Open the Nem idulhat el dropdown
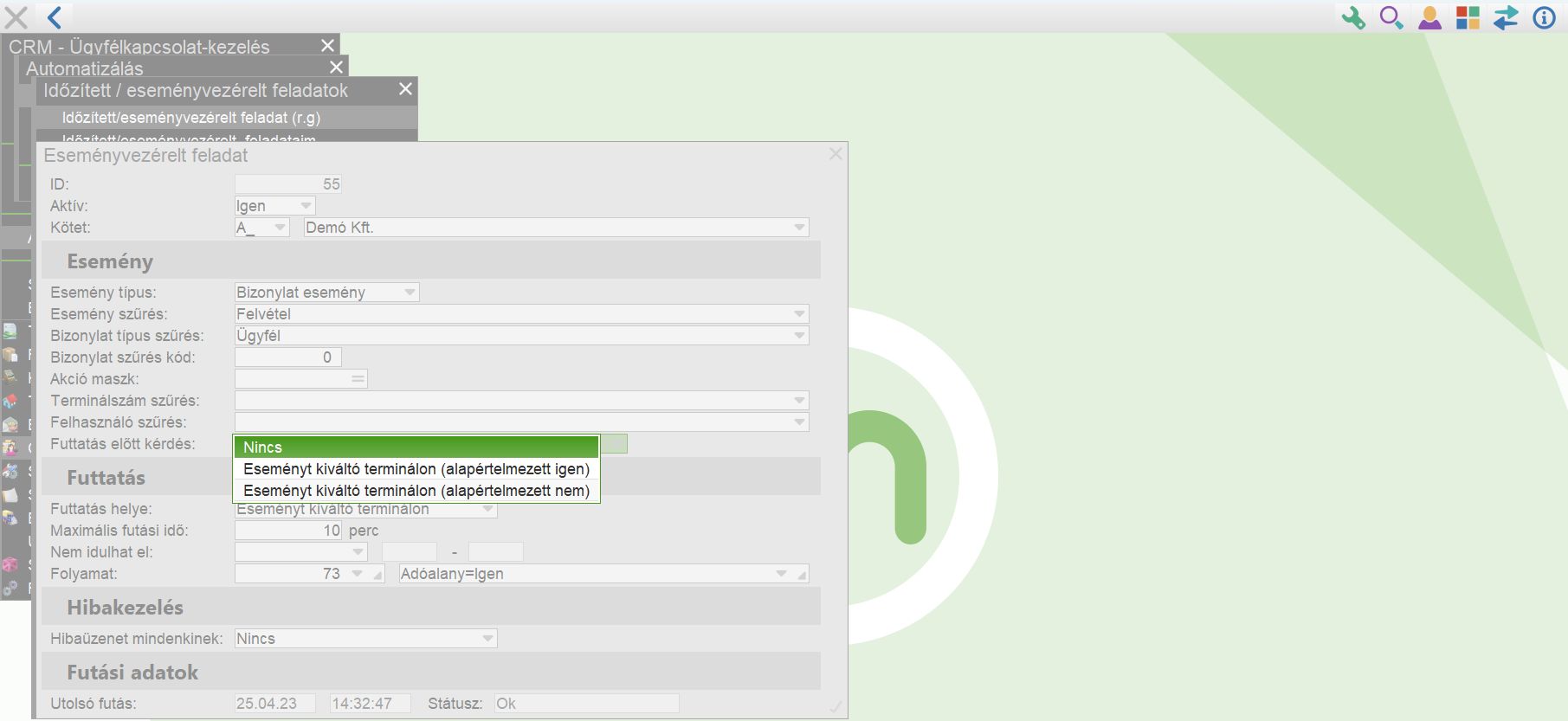This screenshot has width=1568, height=721. [x=301, y=552]
